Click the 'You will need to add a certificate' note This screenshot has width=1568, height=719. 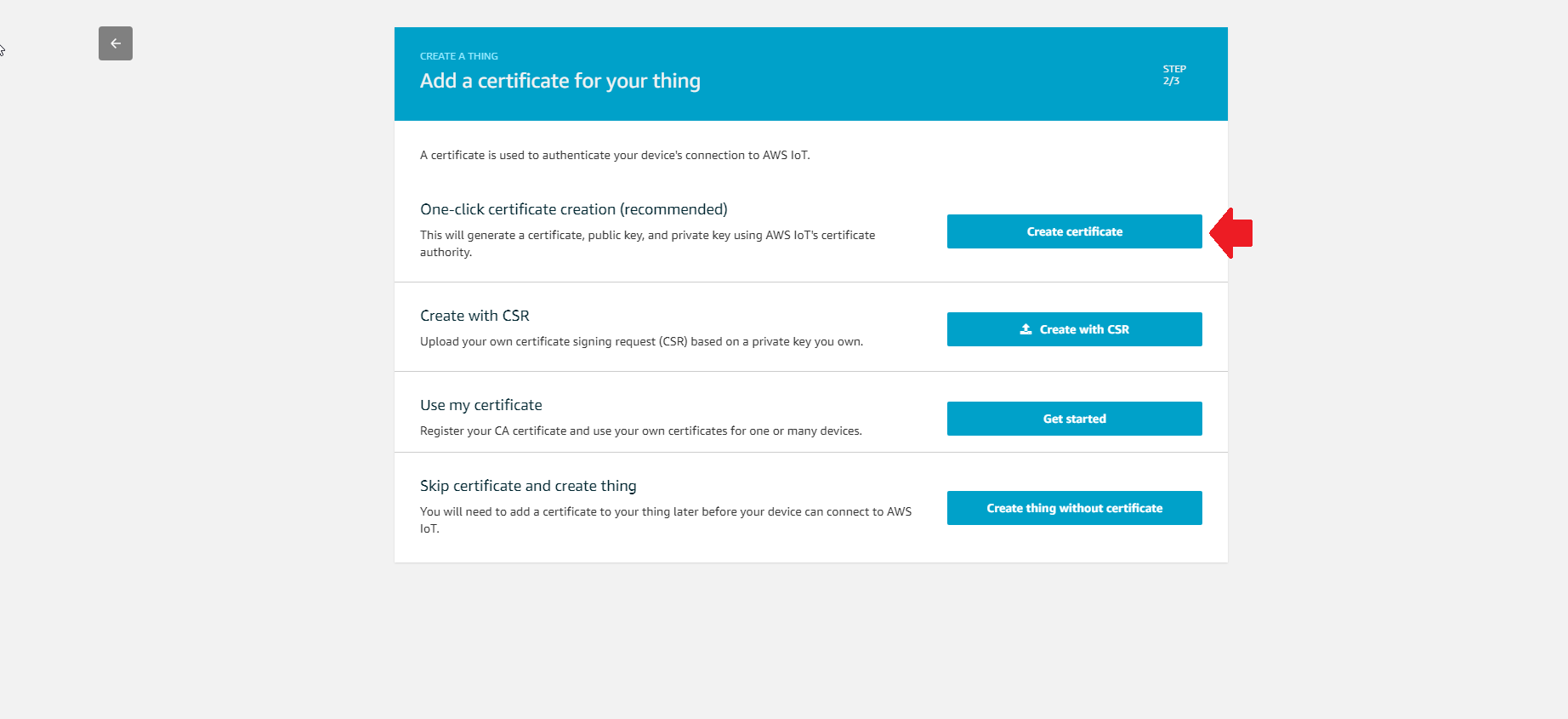pos(665,511)
